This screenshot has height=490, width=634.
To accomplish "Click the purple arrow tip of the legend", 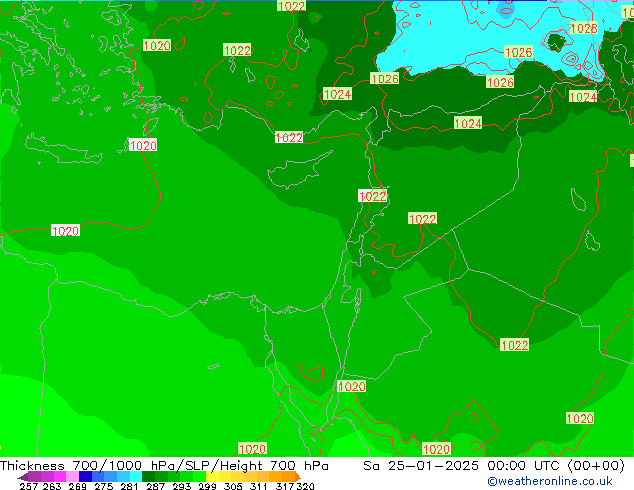I will (23, 477).
